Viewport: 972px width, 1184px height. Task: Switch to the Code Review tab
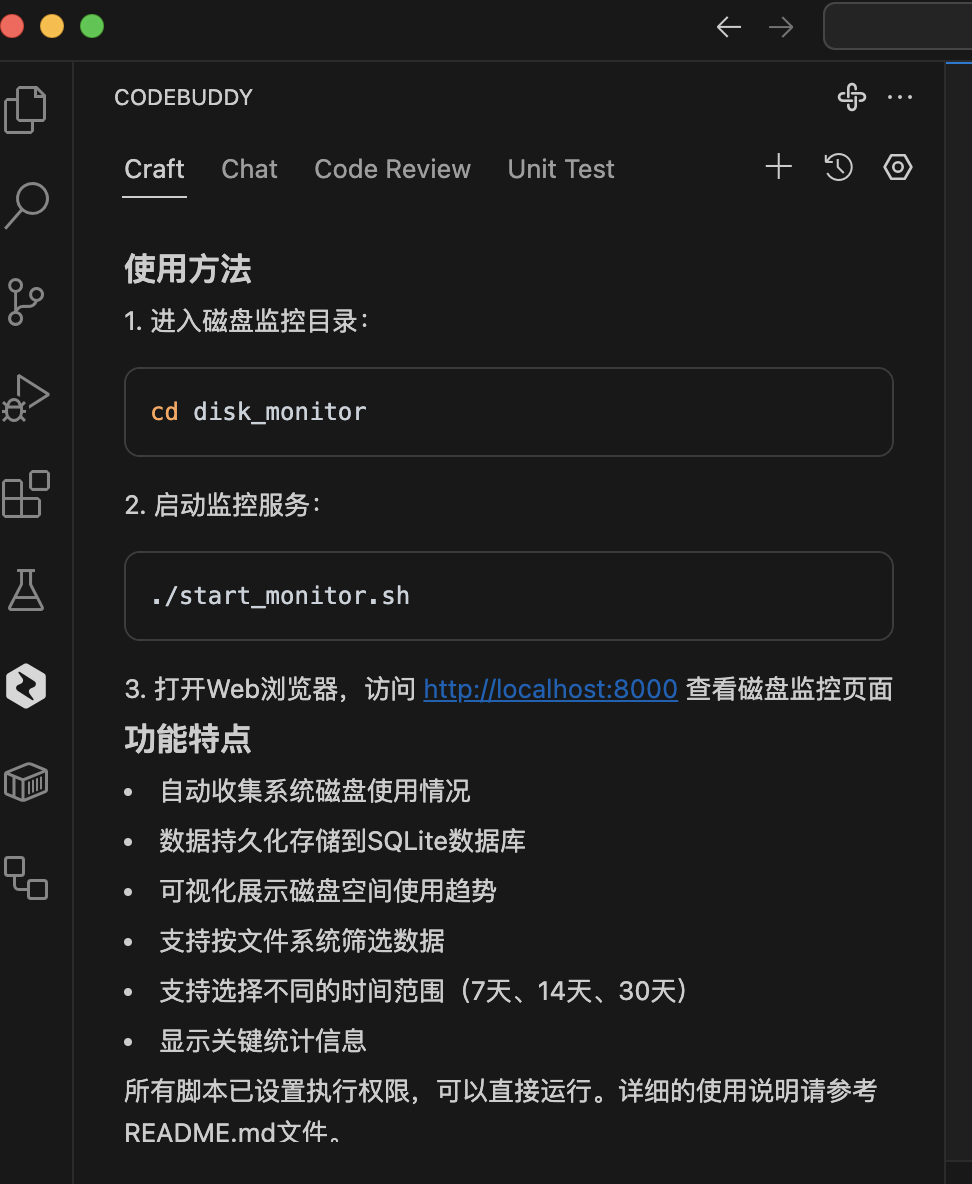click(x=392, y=169)
